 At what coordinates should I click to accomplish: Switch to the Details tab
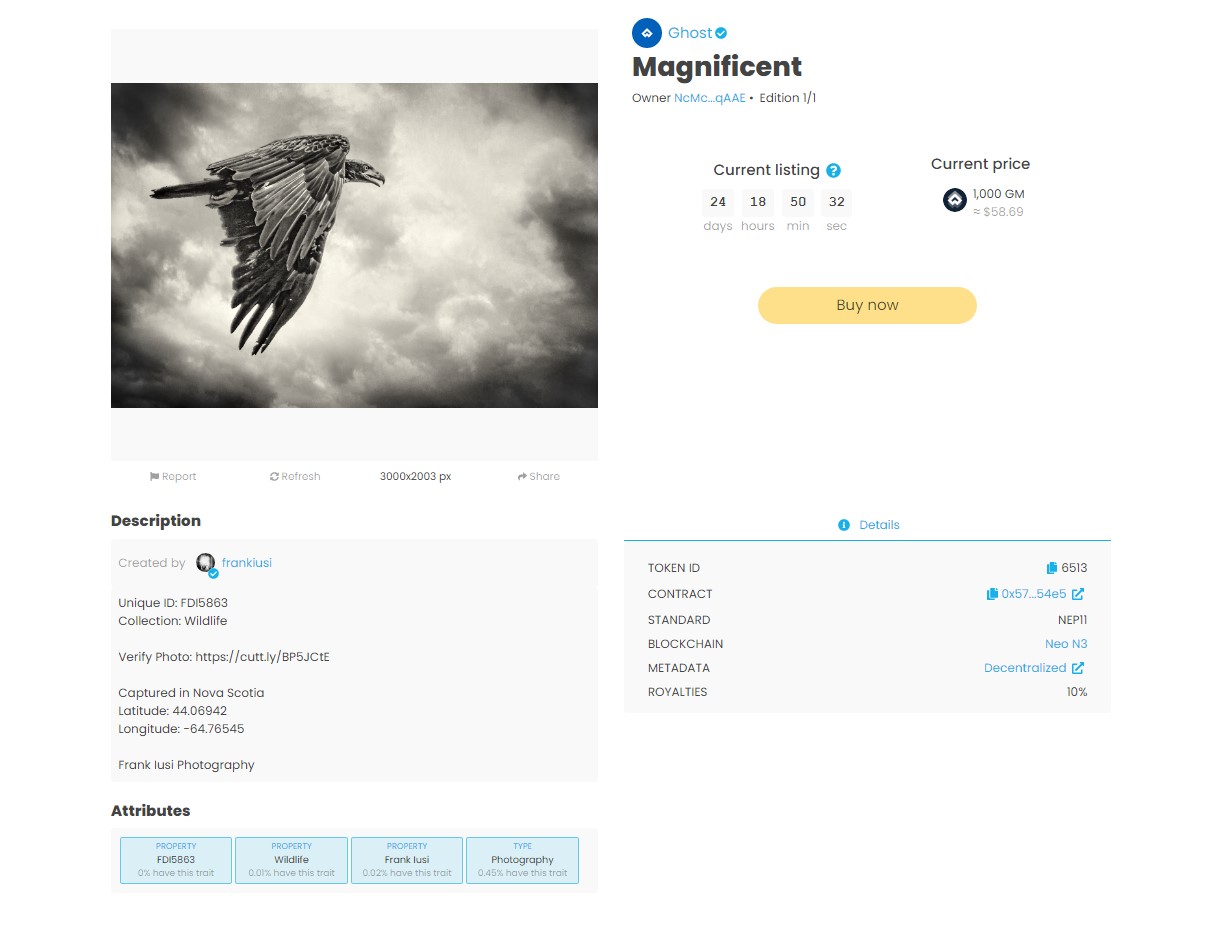click(868, 525)
